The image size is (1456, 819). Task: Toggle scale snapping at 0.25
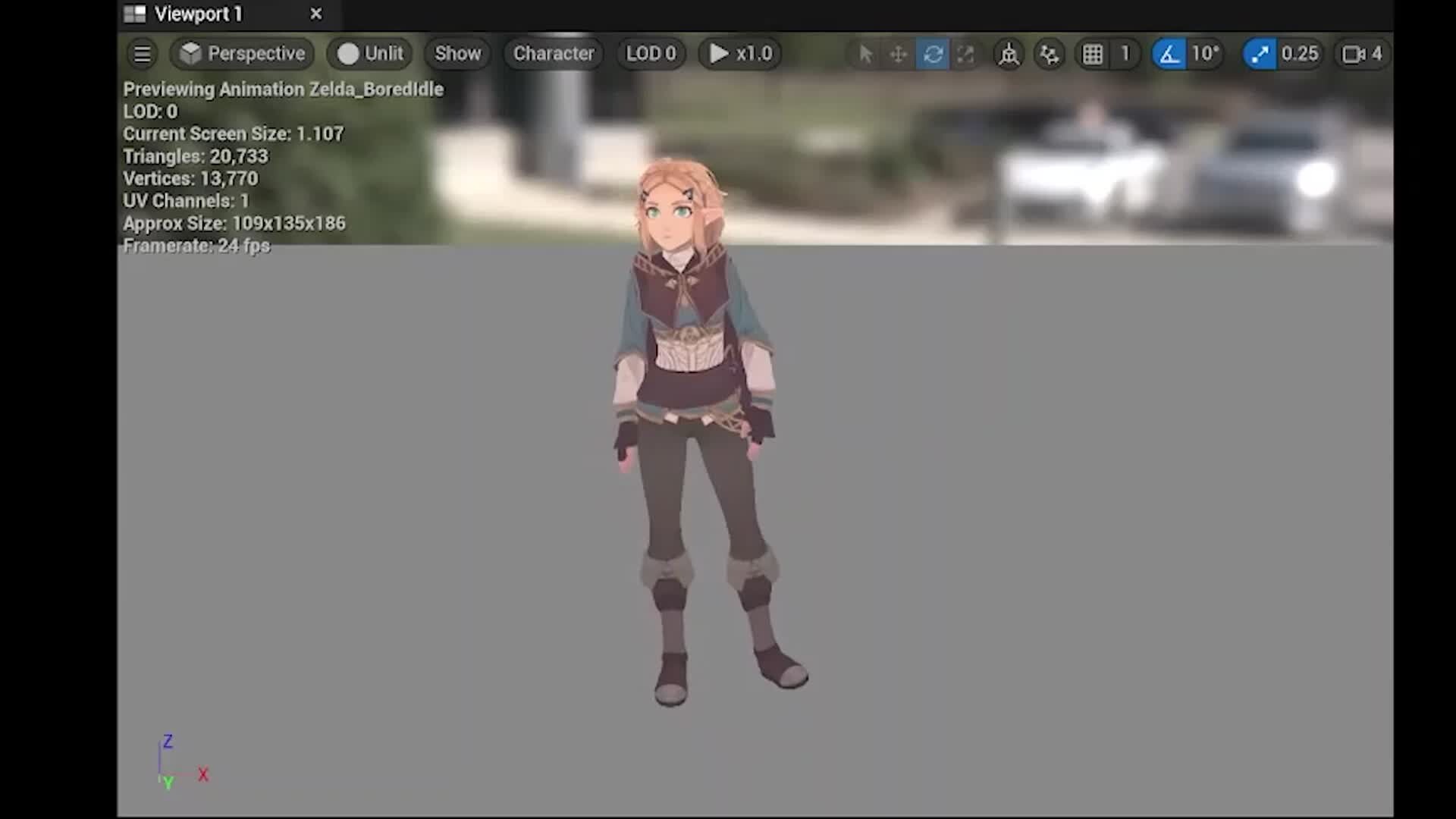click(1260, 54)
